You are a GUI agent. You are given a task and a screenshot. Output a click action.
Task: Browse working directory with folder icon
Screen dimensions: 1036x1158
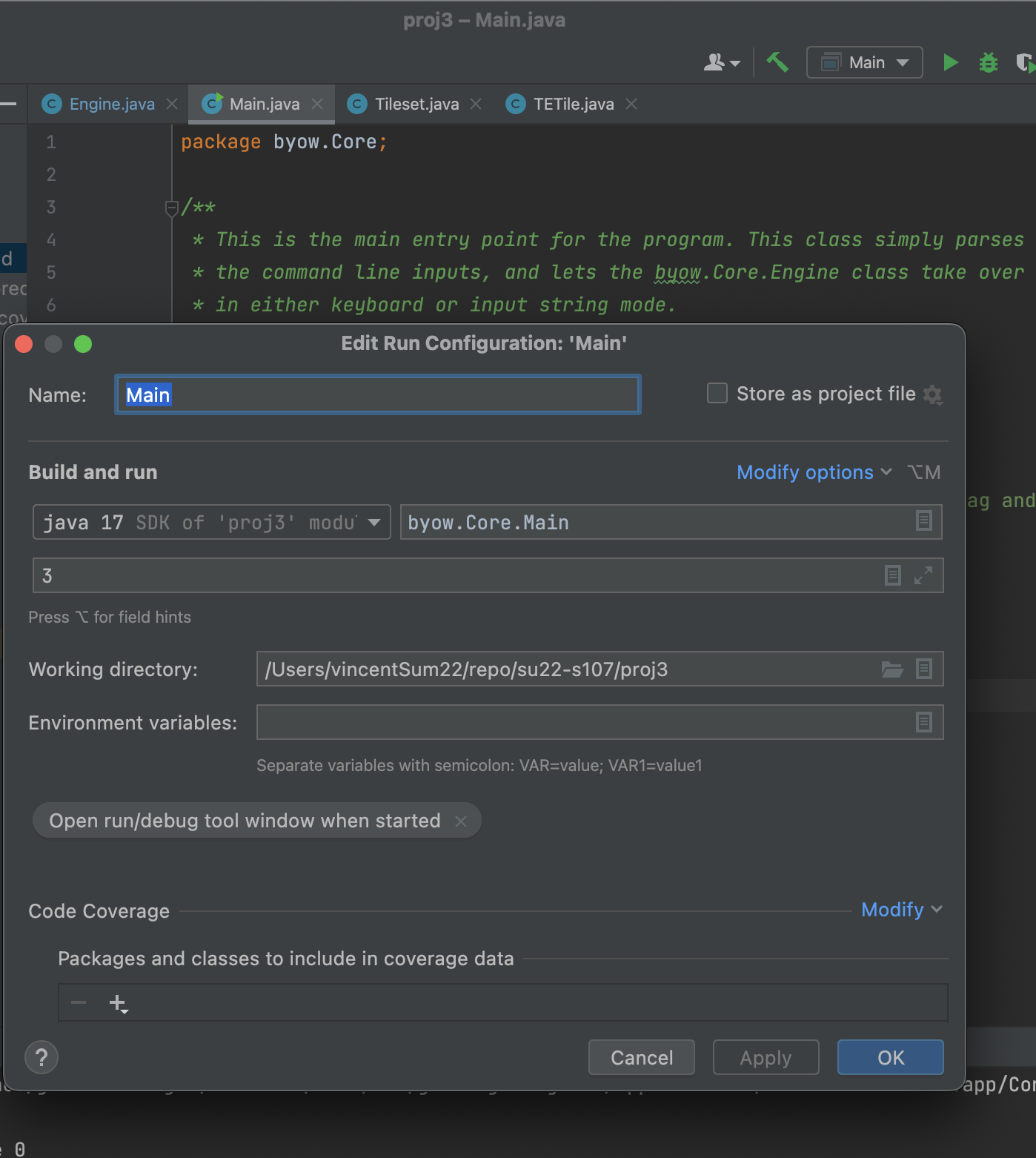pyautogui.click(x=892, y=669)
